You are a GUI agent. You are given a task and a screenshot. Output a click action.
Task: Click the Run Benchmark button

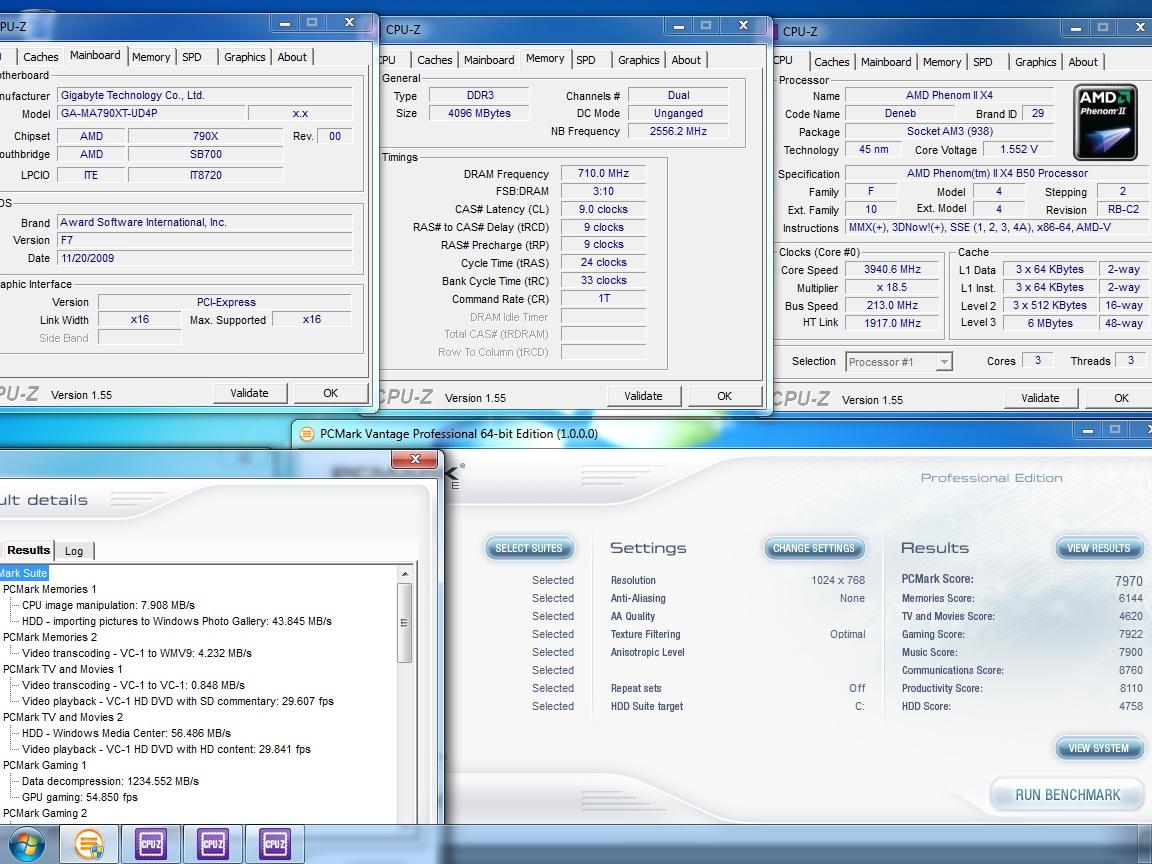[1068, 795]
